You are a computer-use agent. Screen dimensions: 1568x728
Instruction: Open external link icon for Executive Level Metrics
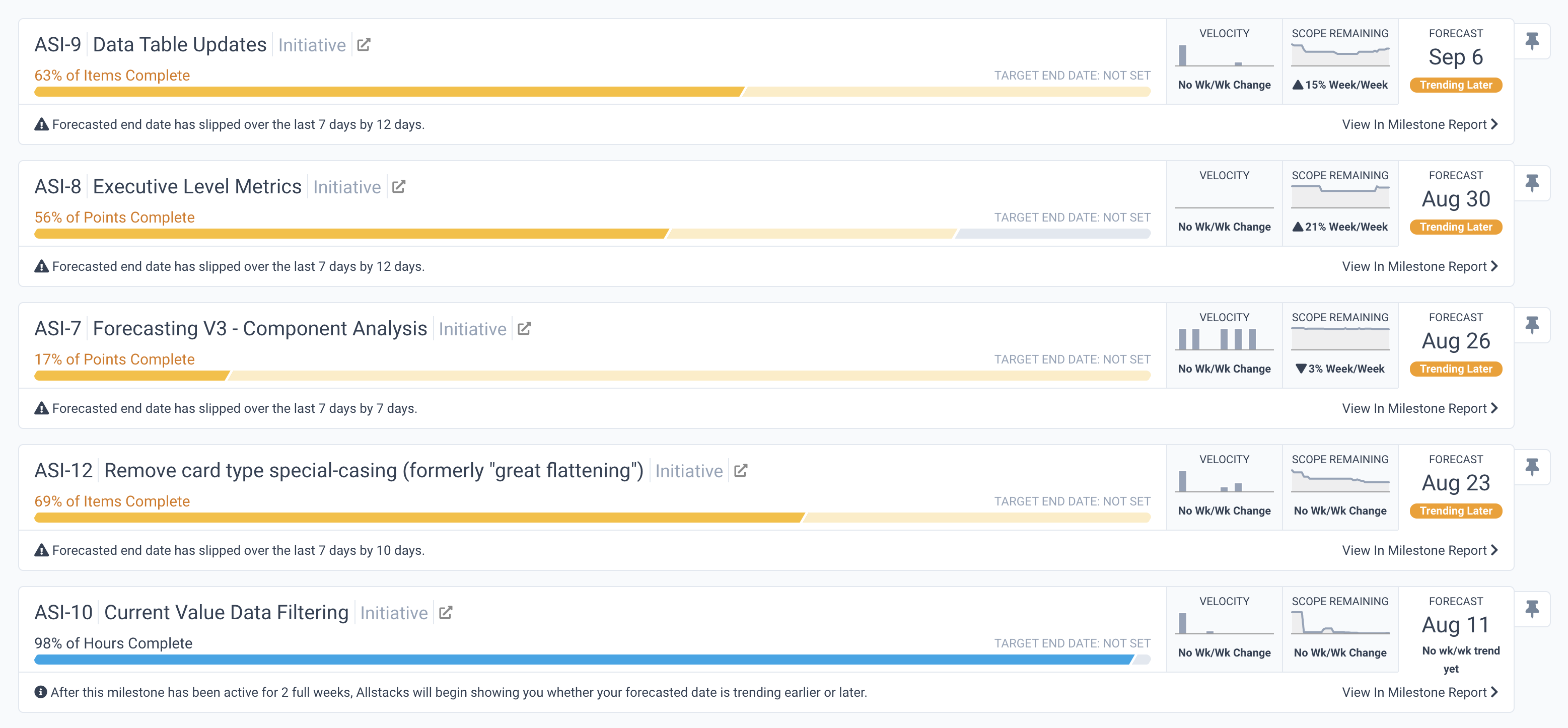pyautogui.click(x=399, y=186)
